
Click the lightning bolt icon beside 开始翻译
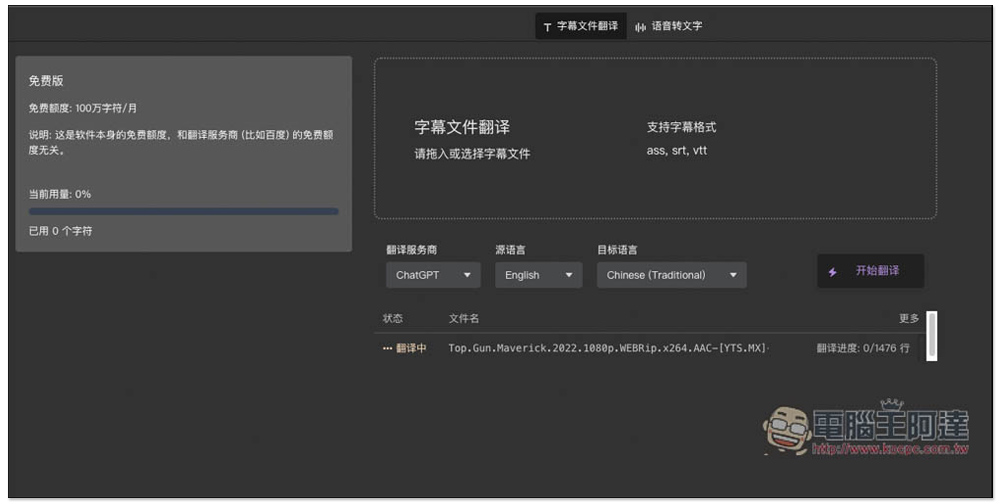833,272
